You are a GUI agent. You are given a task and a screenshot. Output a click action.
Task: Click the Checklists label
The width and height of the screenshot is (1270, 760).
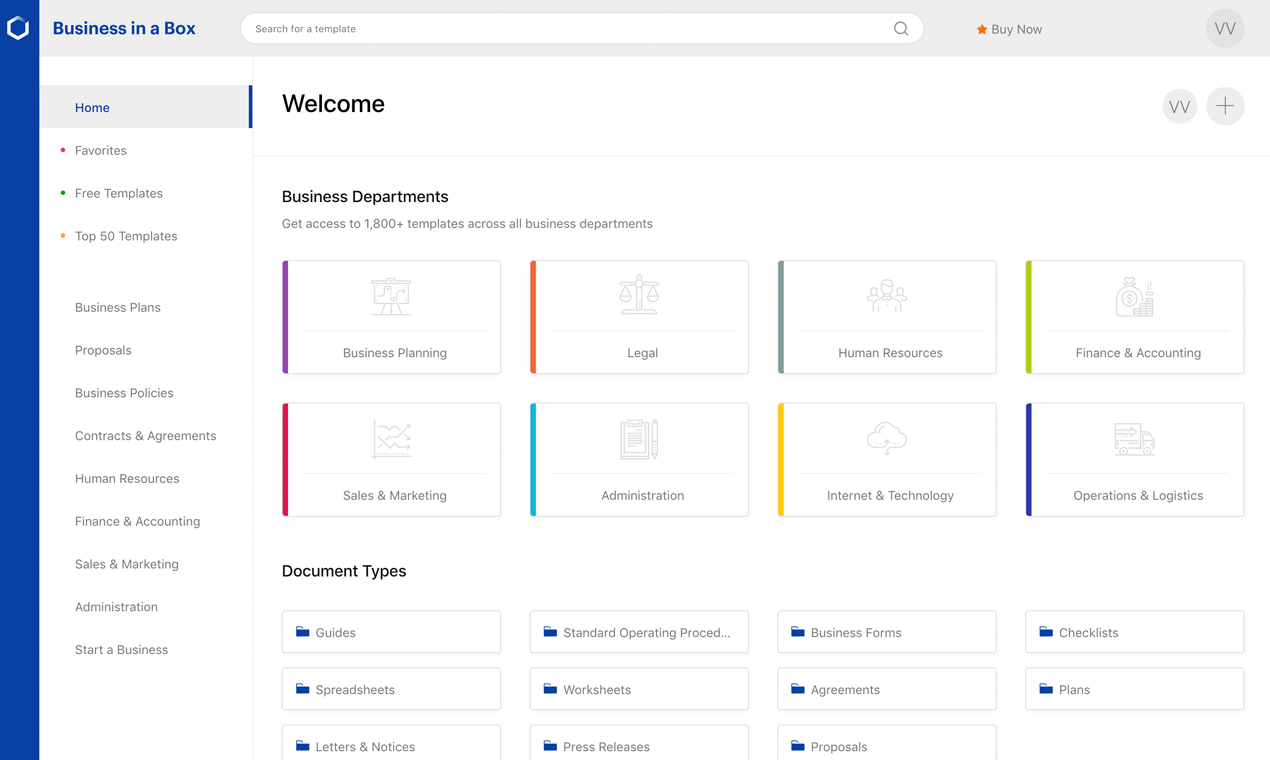point(1089,633)
